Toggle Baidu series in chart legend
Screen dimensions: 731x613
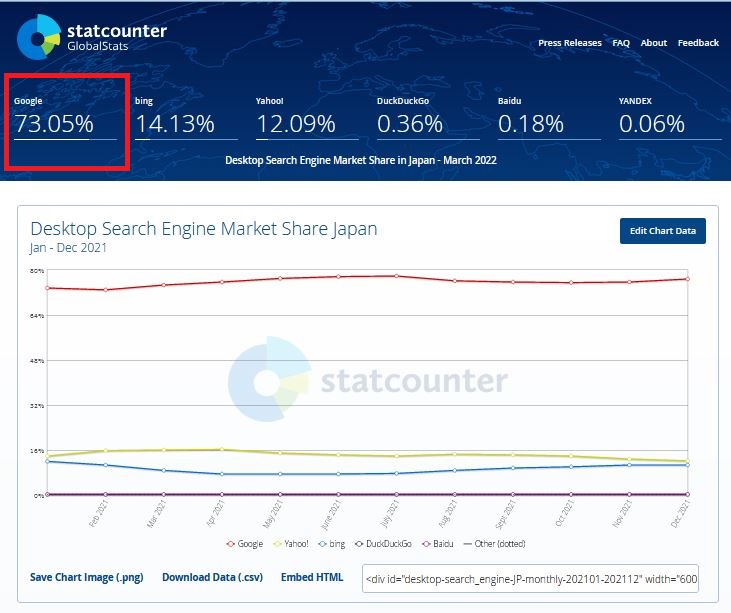(x=437, y=544)
